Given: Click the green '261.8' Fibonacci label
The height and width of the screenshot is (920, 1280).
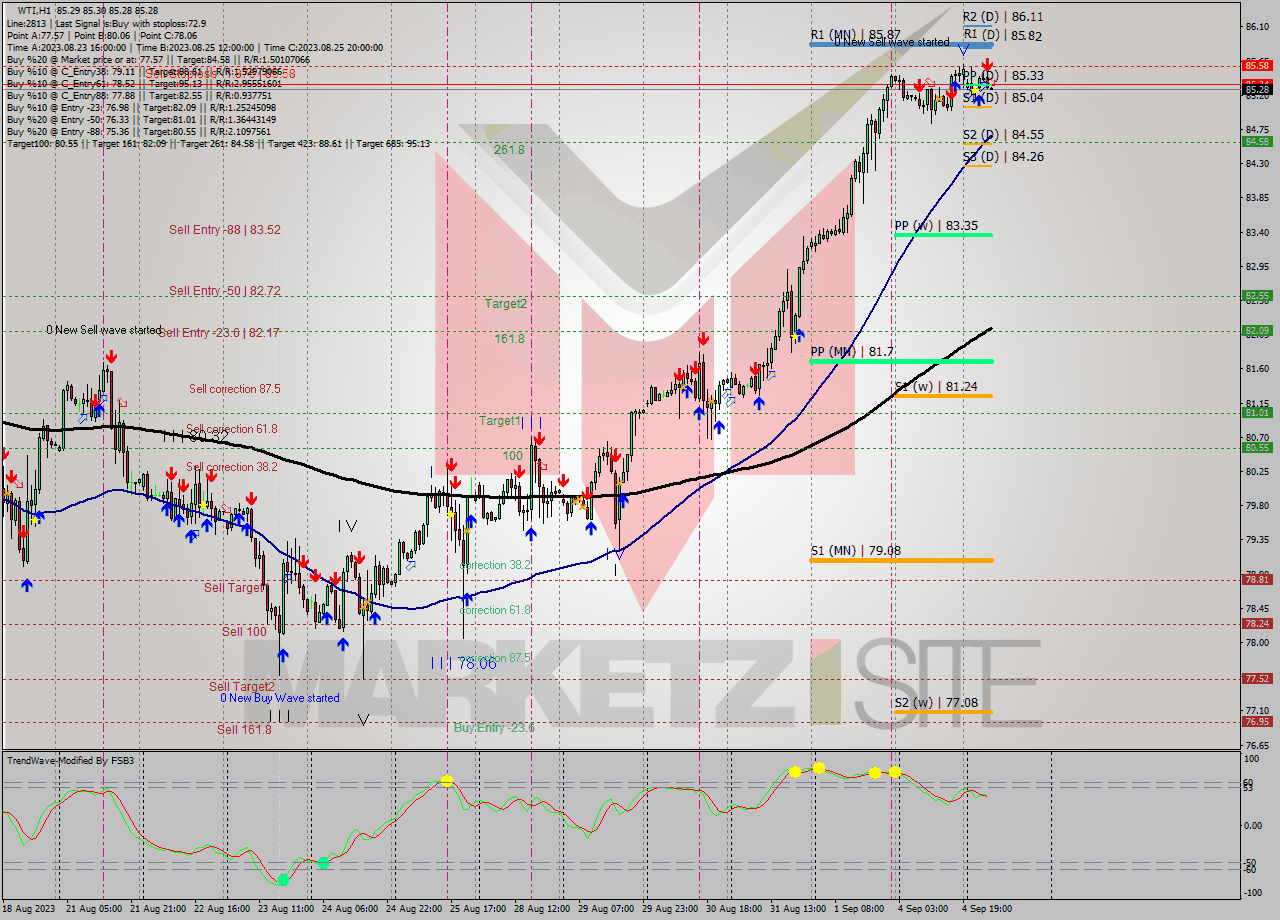Looking at the screenshot, I should click(509, 150).
